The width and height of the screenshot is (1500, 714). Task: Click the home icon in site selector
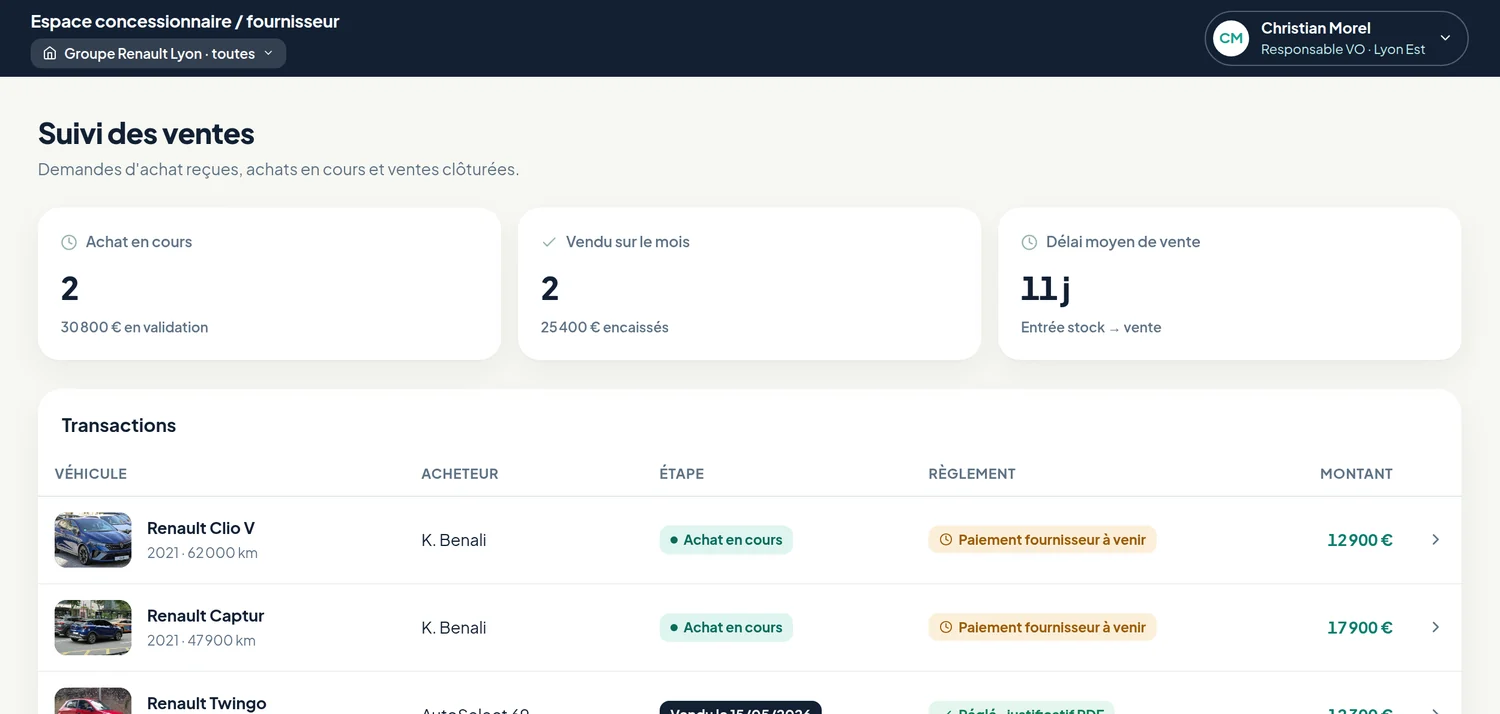click(50, 53)
